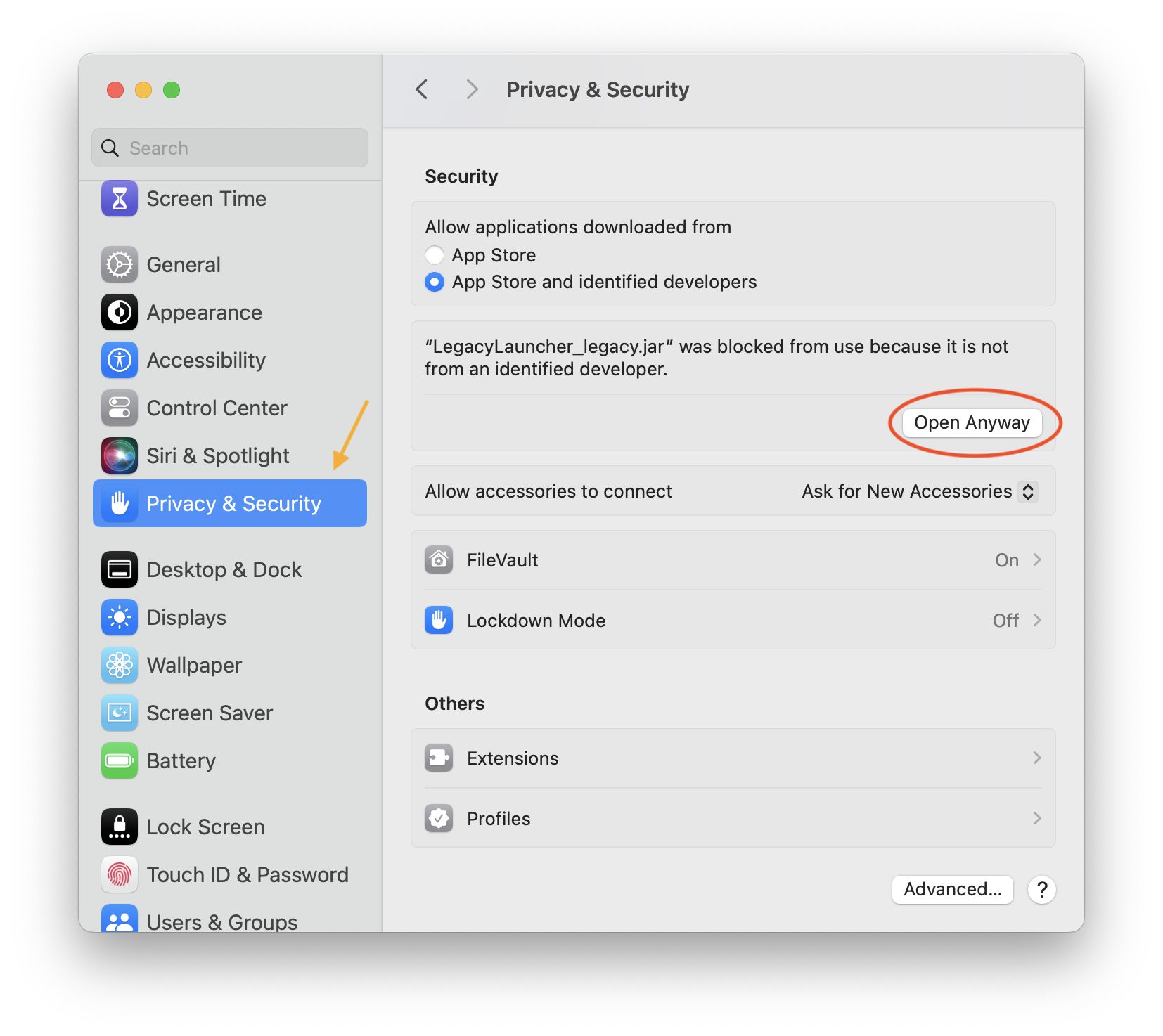This screenshot has width=1163, height=1036.
Task: Click in the Search field
Action: (x=230, y=148)
